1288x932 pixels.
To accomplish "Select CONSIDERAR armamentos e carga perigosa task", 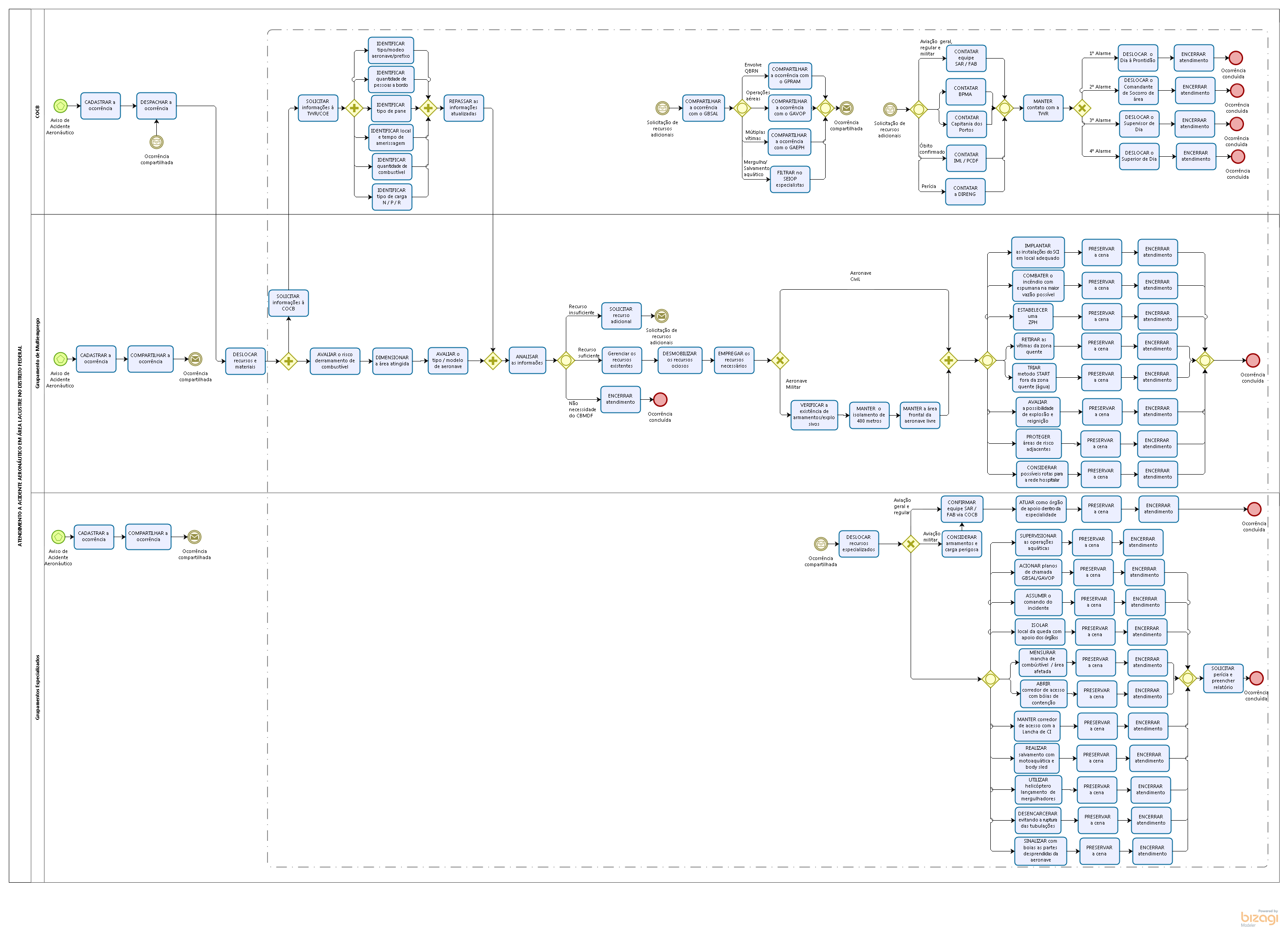I will pos(962,544).
